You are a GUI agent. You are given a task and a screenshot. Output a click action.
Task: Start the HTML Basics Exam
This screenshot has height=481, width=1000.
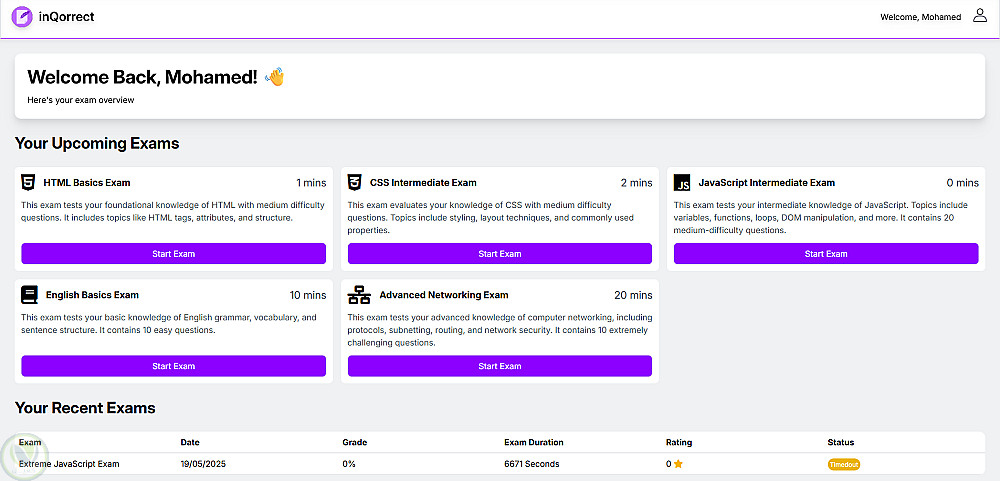[173, 253]
